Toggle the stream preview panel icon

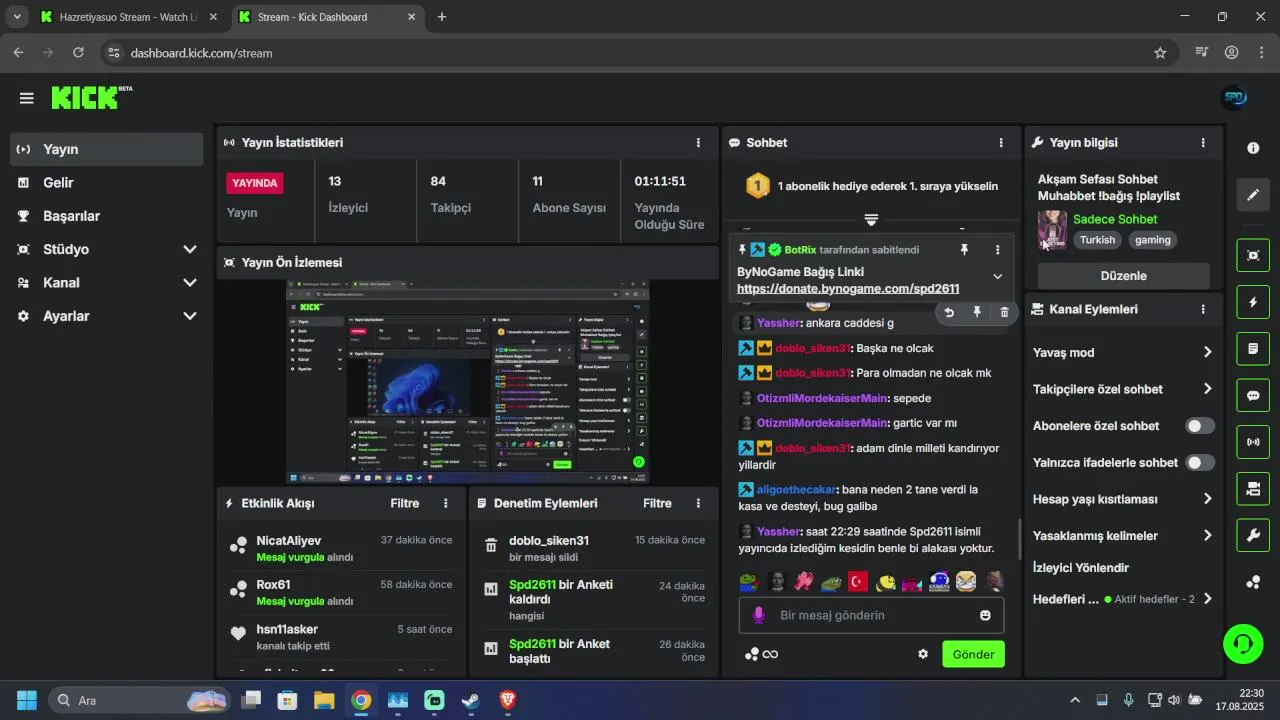[1253, 255]
